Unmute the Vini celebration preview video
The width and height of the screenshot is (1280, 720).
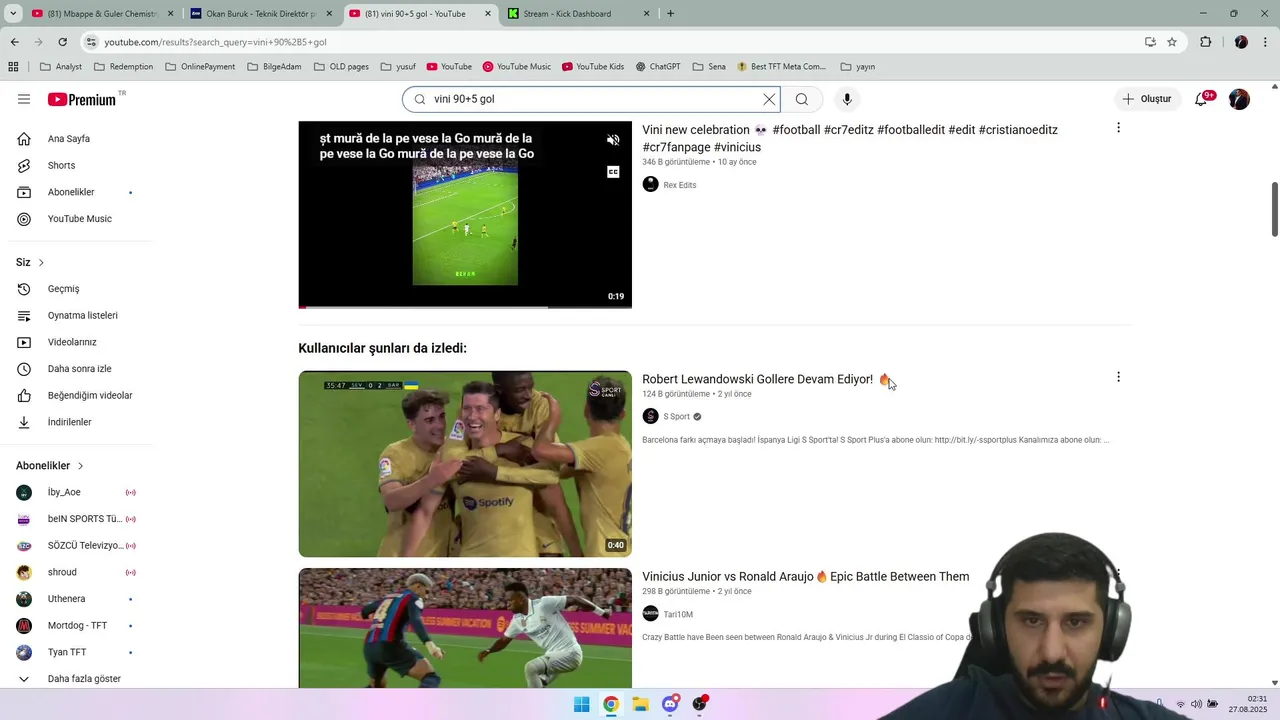click(x=613, y=140)
